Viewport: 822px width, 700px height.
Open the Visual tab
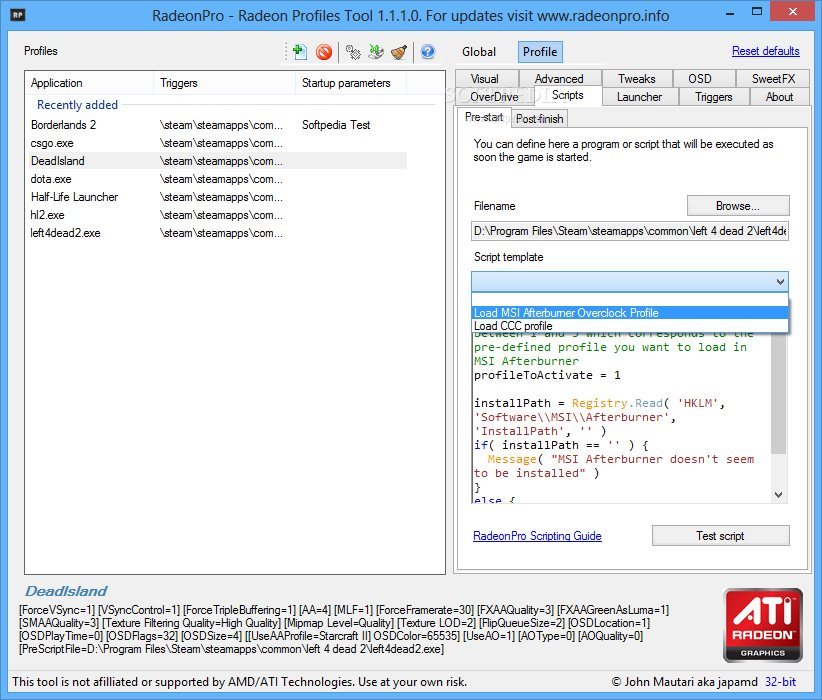click(x=485, y=79)
